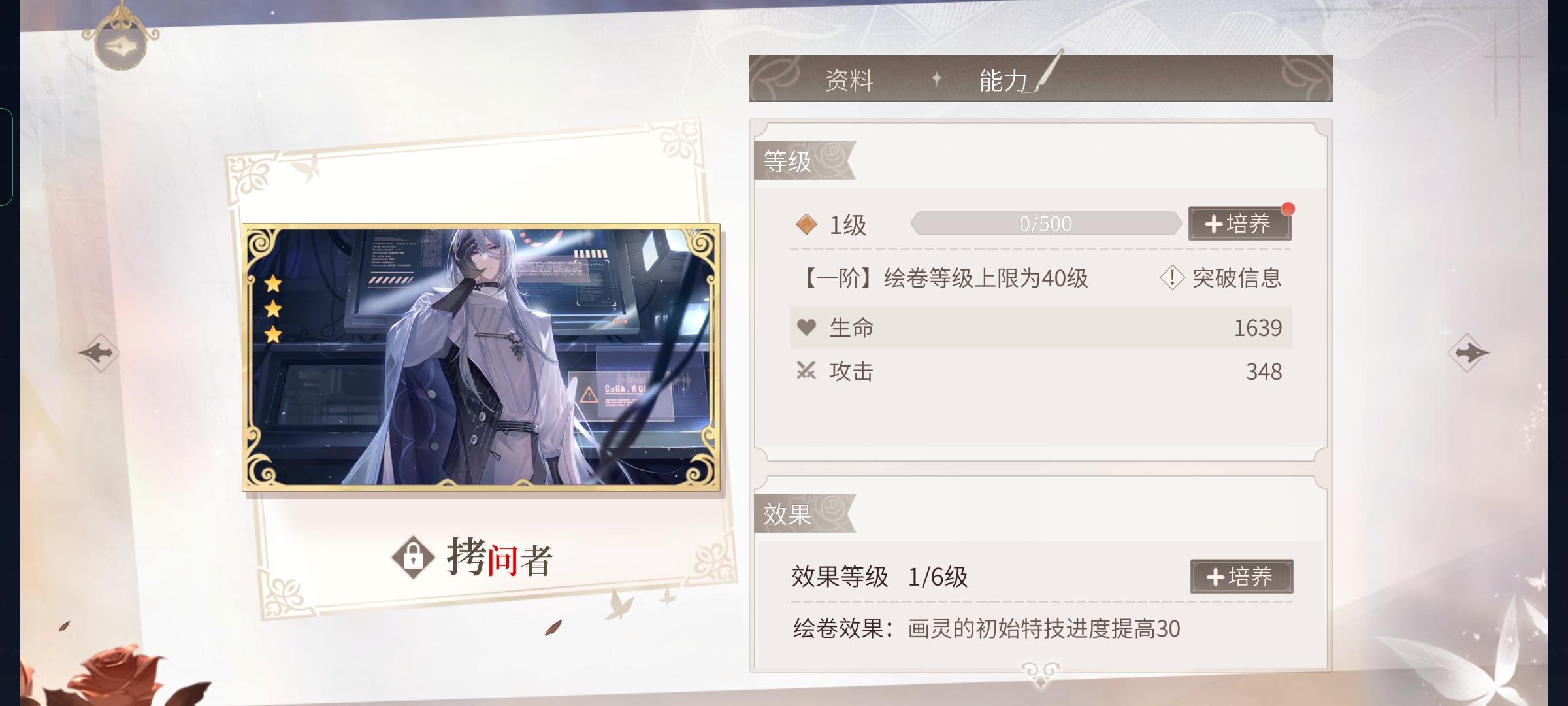Click the 攻击 stat row value 348
The image size is (1568, 706).
click(x=1264, y=371)
